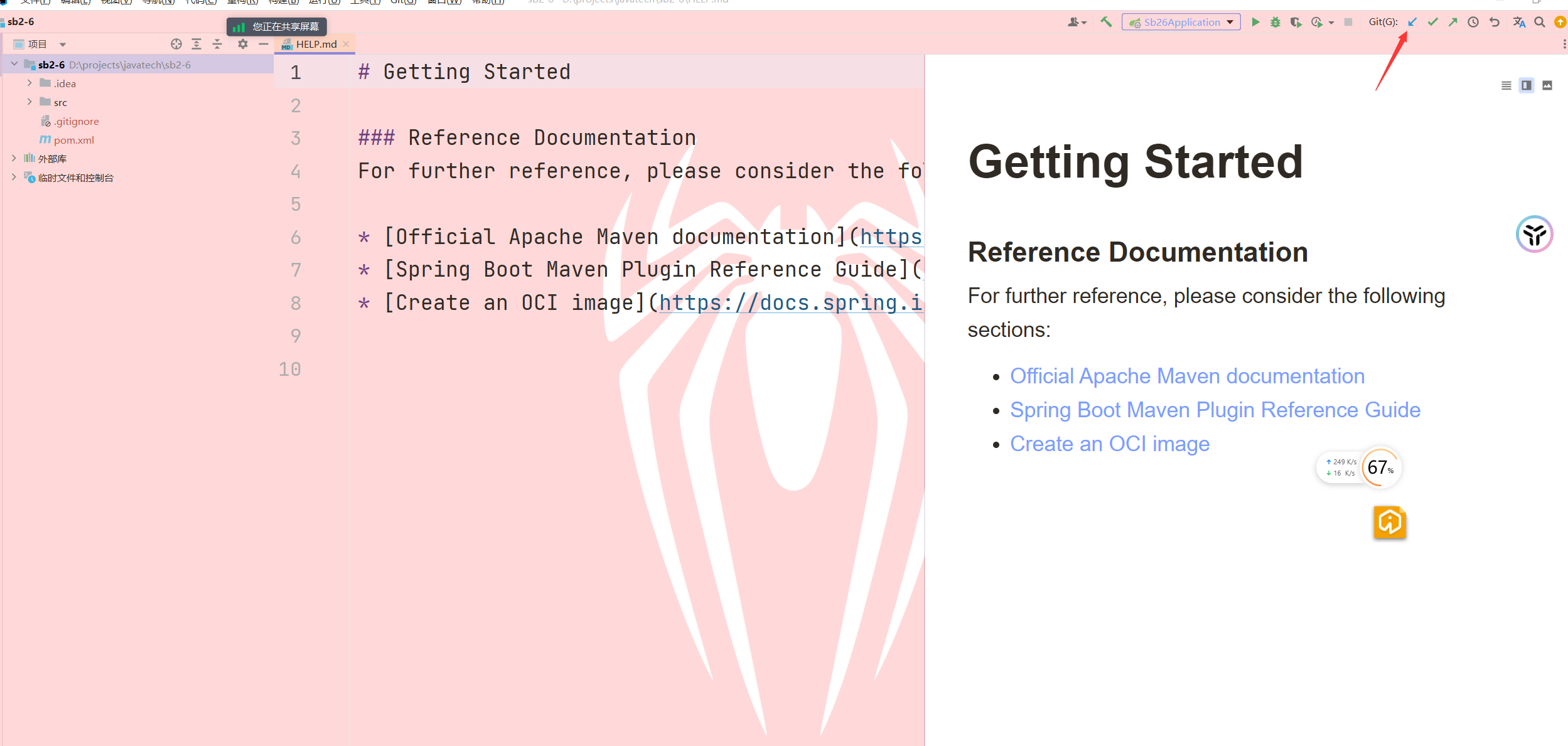Switch markdown view to editor only
1568x746 pixels.
(1506, 85)
